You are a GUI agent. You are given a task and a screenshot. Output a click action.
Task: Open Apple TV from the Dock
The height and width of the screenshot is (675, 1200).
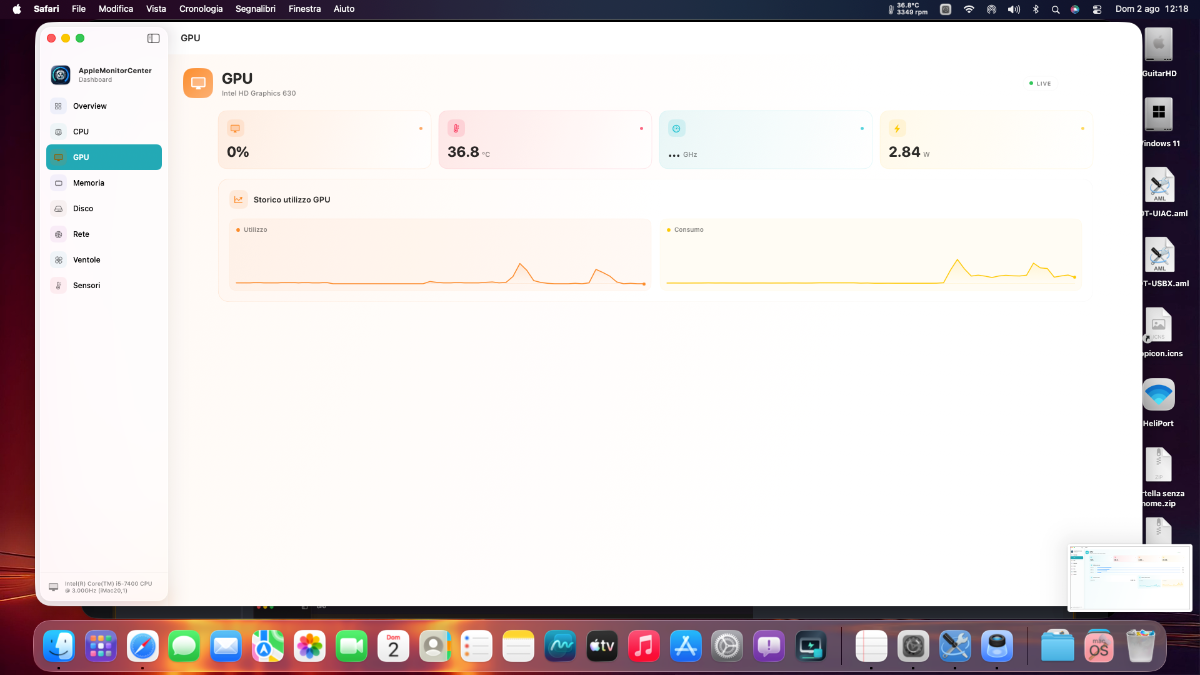(x=602, y=646)
